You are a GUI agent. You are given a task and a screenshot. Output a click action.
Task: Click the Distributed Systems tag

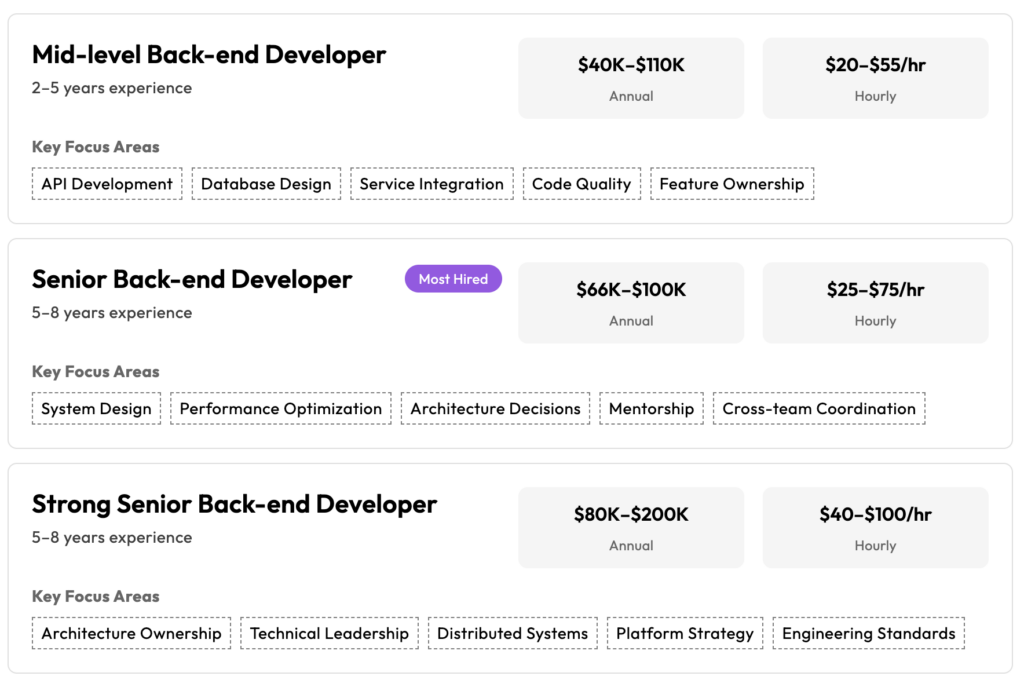coord(513,633)
